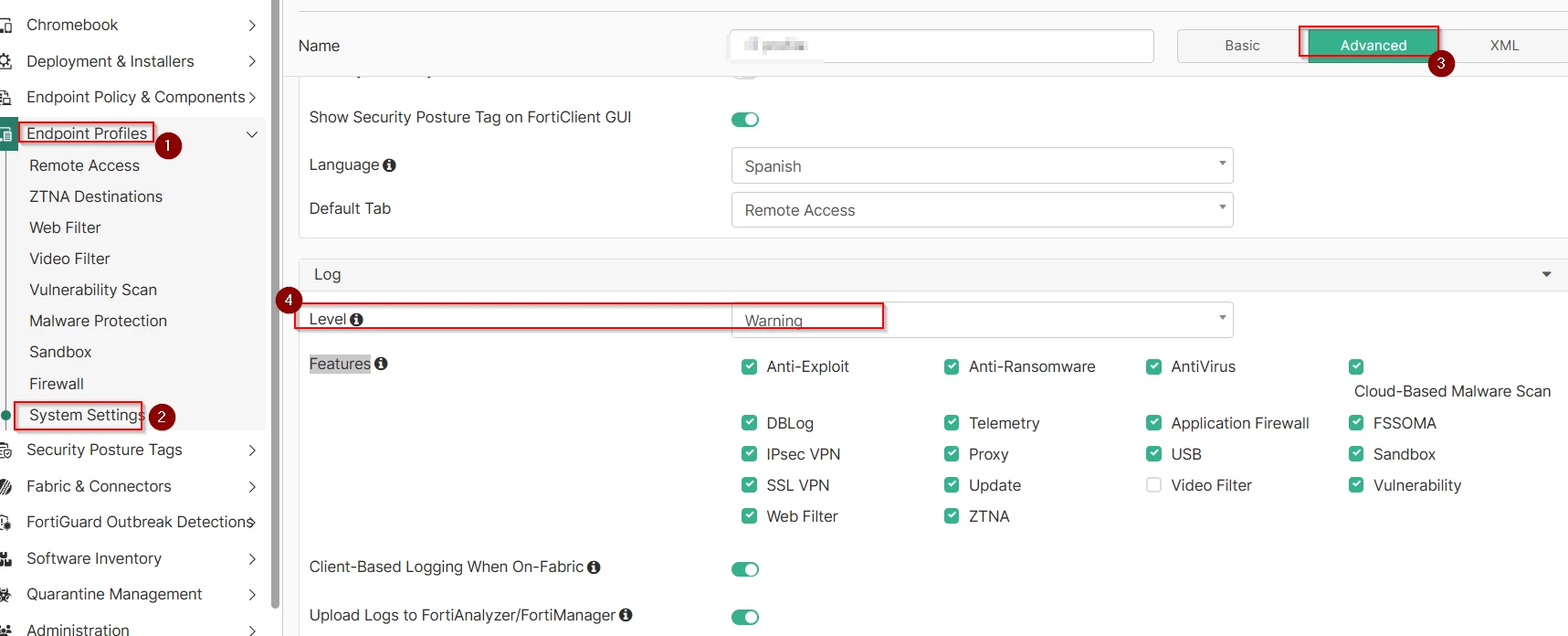Click the Quarantine Management icon

click(5, 595)
